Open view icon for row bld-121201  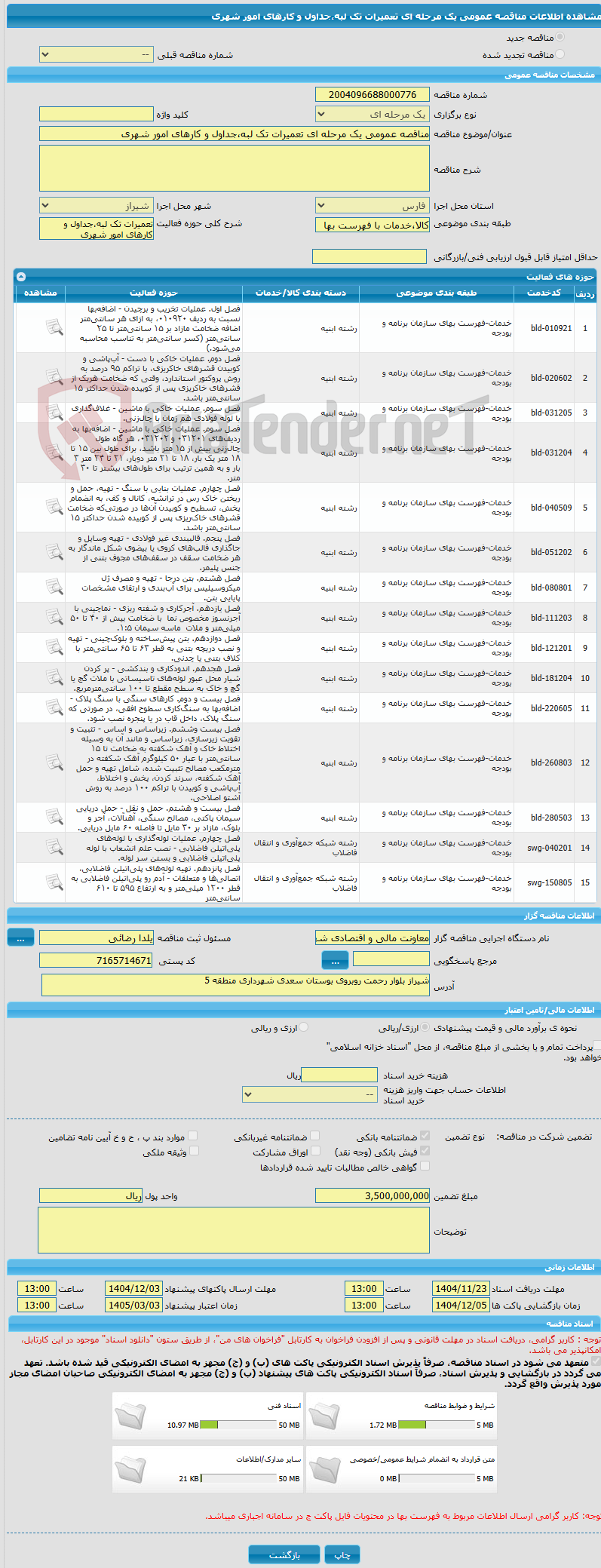pyautogui.click(x=54, y=647)
